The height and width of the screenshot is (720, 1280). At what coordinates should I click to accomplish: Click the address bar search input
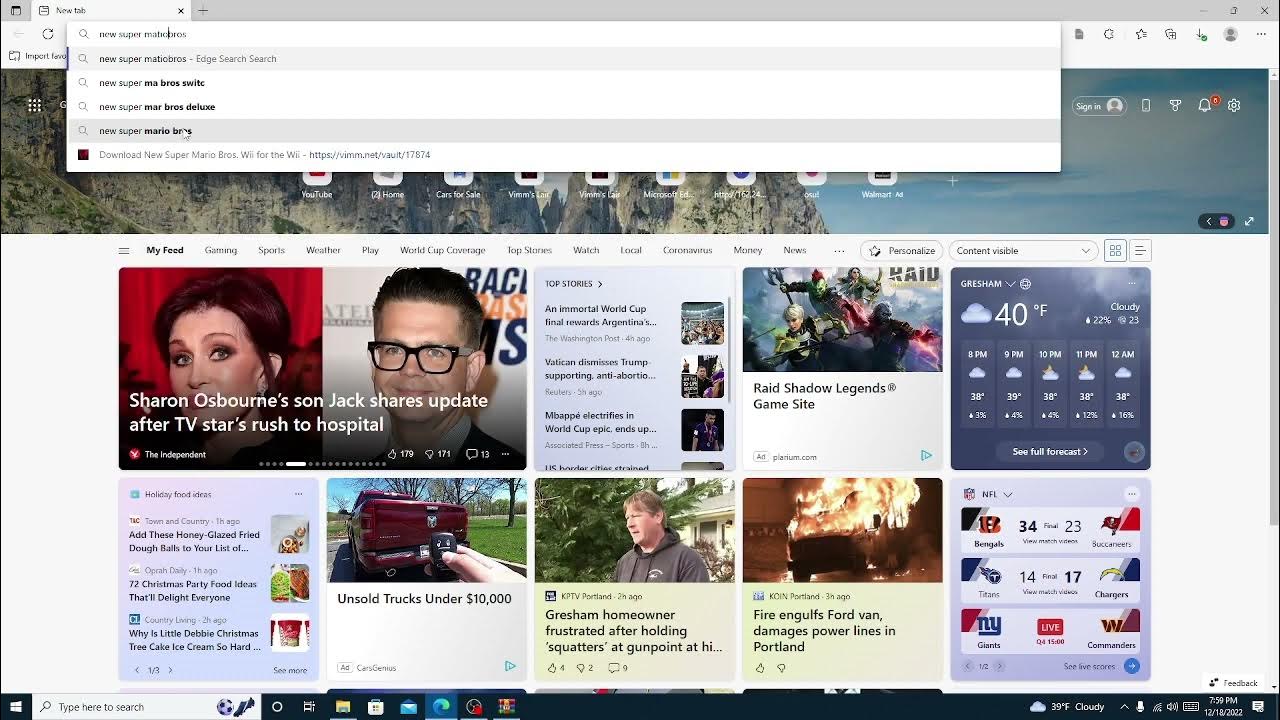coord(563,34)
